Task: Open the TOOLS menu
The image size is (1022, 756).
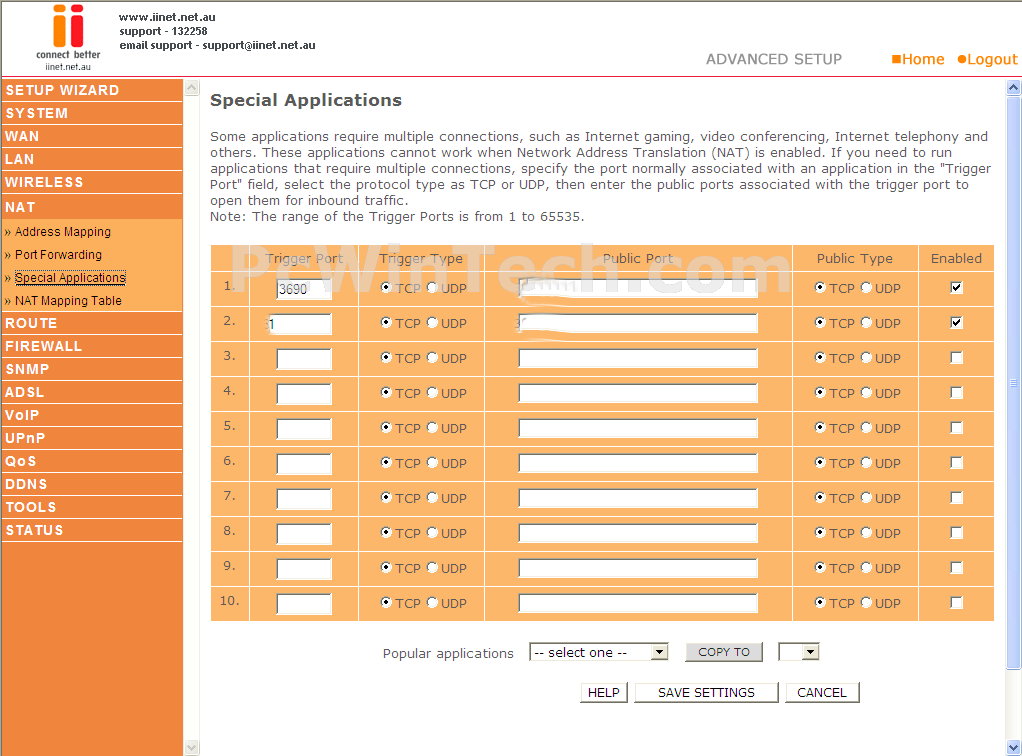Action: (x=92, y=507)
